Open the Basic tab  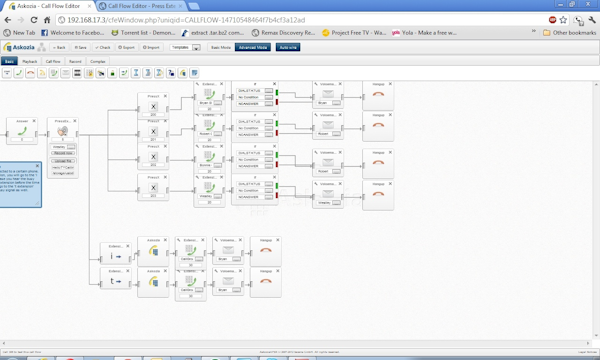click(x=9, y=61)
